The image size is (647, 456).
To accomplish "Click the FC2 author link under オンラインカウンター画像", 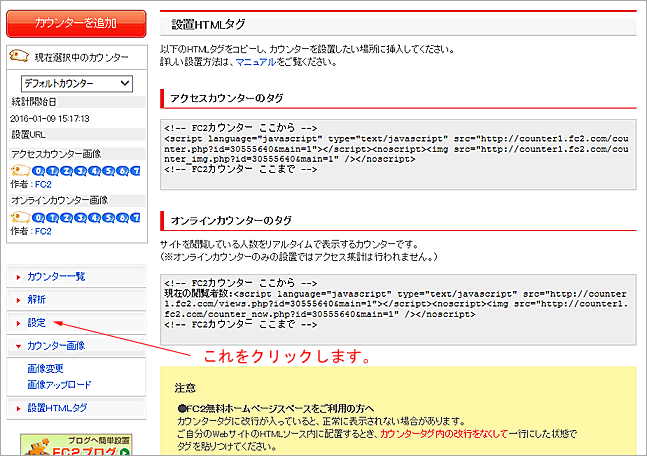I will (x=43, y=232).
